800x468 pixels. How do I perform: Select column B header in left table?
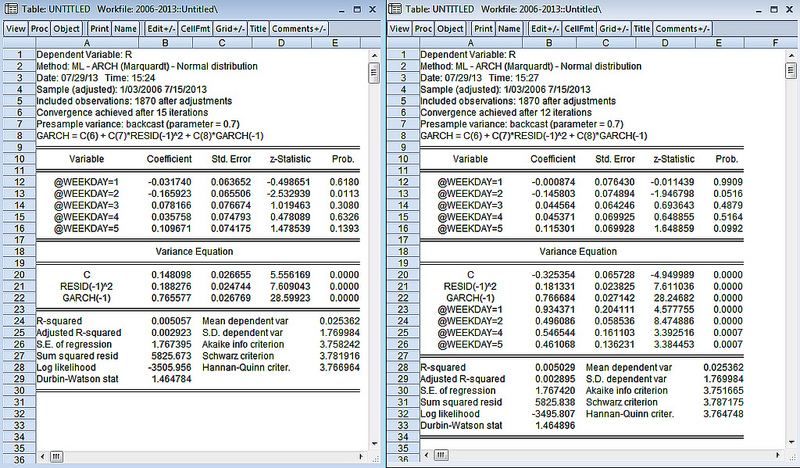point(165,43)
